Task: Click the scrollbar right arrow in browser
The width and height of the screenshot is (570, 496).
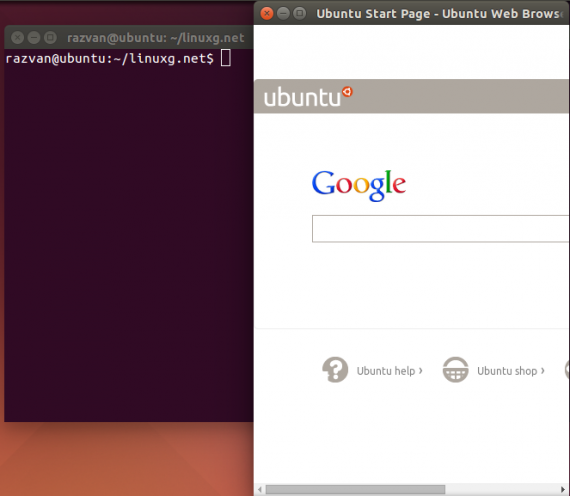Action: 564,489
